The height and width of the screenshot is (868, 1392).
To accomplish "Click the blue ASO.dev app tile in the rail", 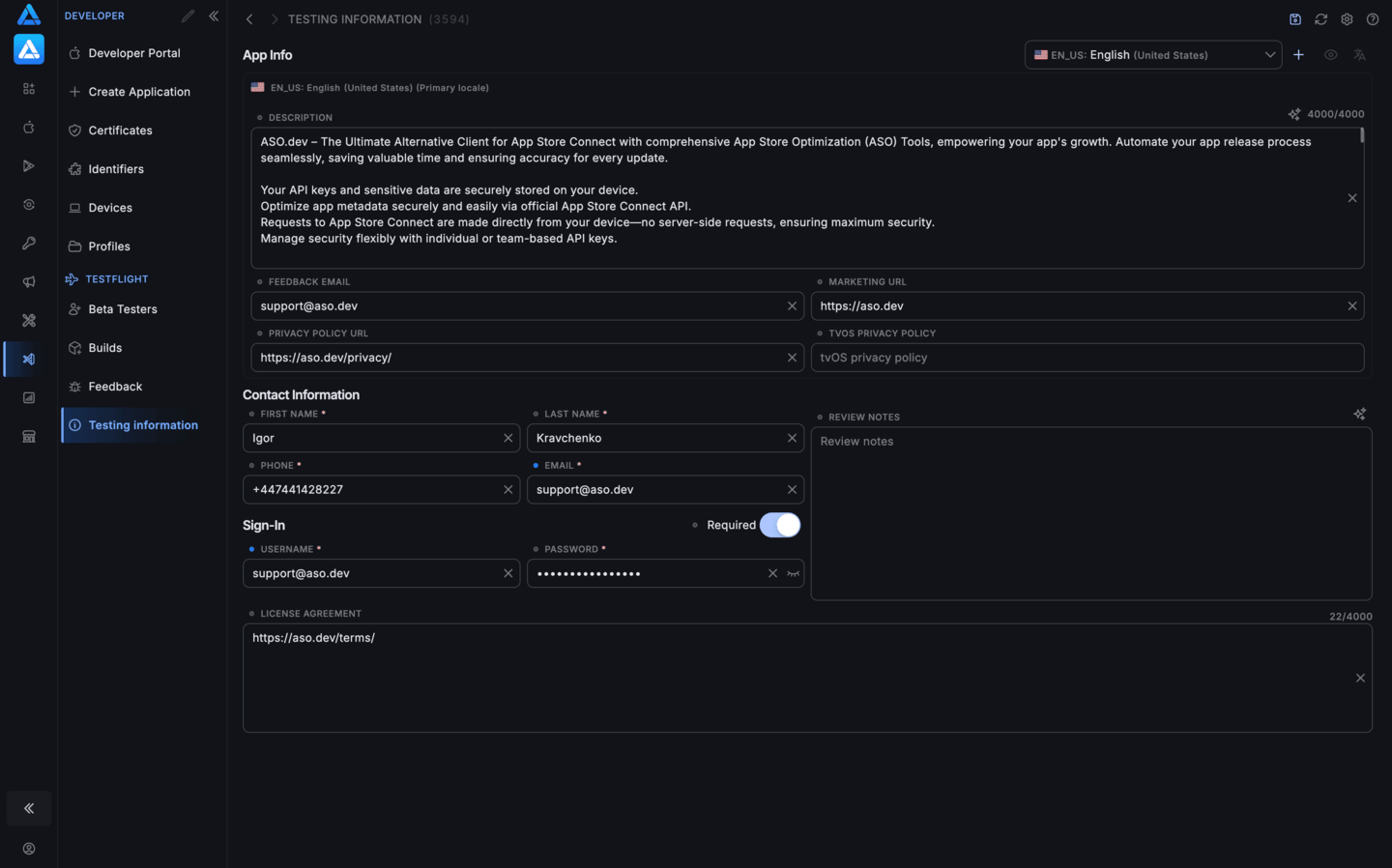I will [29, 48].
